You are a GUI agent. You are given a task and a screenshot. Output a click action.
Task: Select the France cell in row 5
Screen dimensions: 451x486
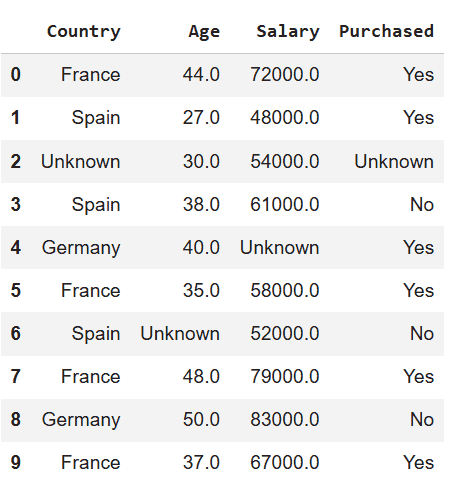tap(91, 290)
